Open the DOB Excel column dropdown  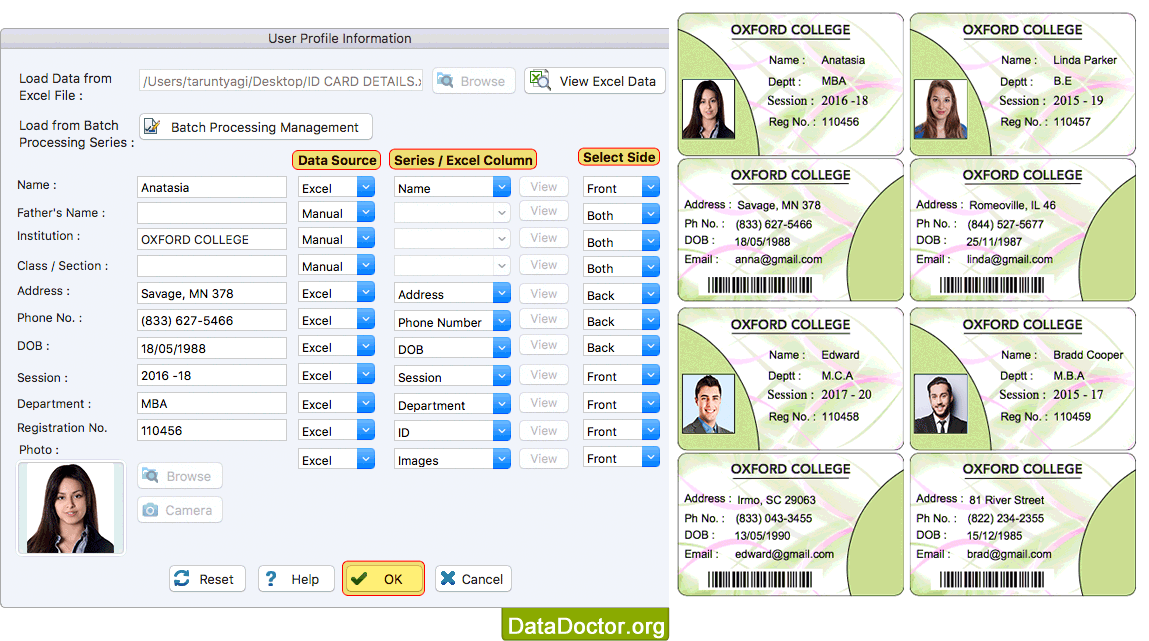coord(452,349)
